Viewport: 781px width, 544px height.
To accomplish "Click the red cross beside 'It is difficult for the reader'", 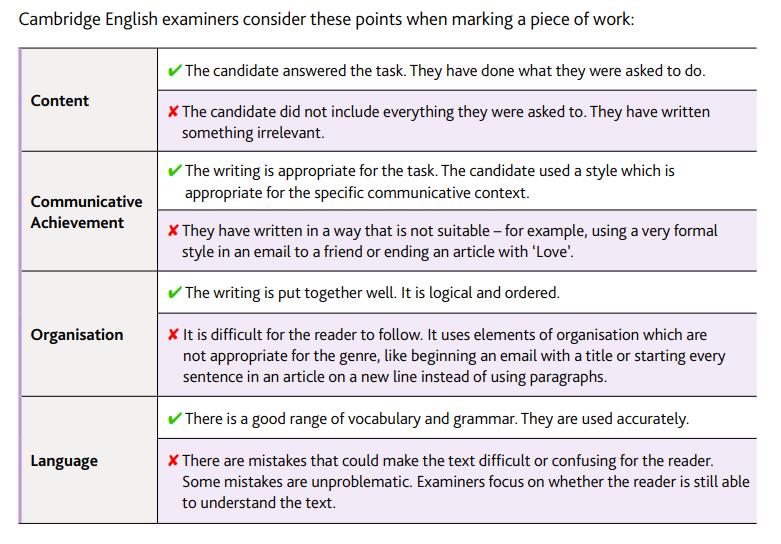I will click(x=173, y=334).
